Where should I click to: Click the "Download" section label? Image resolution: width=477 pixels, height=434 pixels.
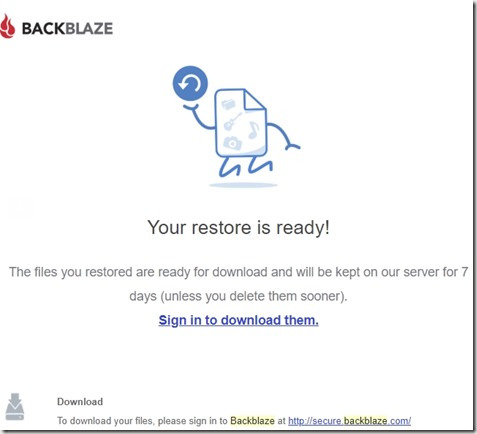pos(80,402)
